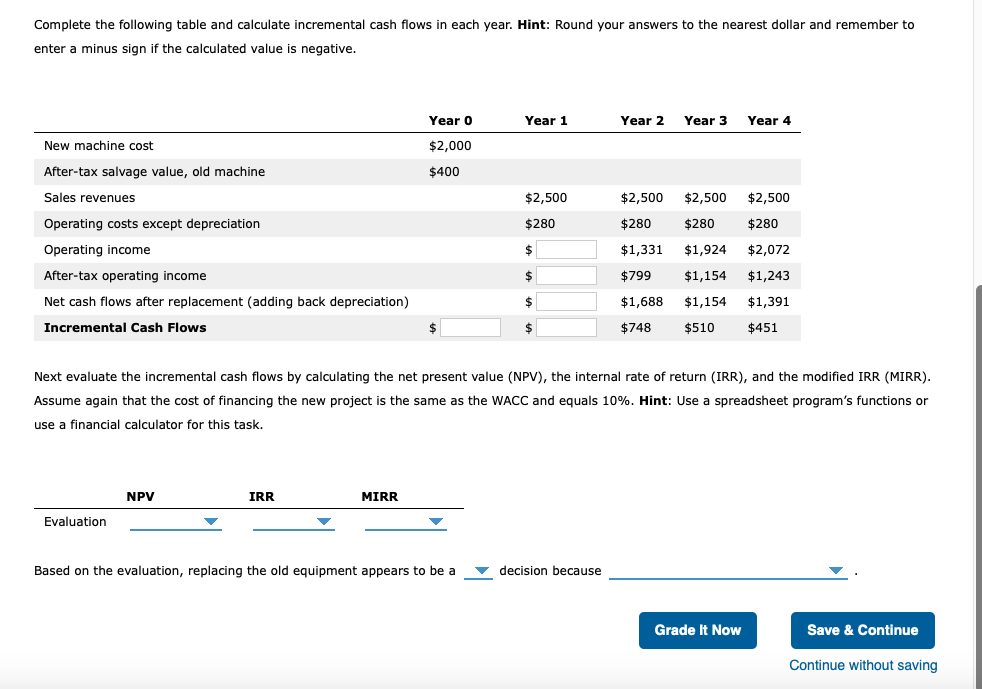Focus the Year 1 Operating income field
Viewport: 982px width, 689px height.
coord(566,250)
